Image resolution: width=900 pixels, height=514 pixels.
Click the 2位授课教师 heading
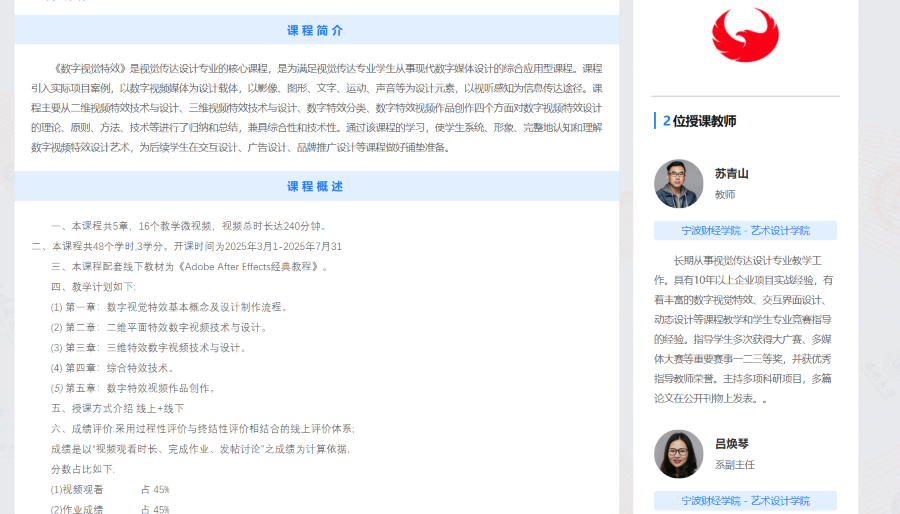pos(700,121)
